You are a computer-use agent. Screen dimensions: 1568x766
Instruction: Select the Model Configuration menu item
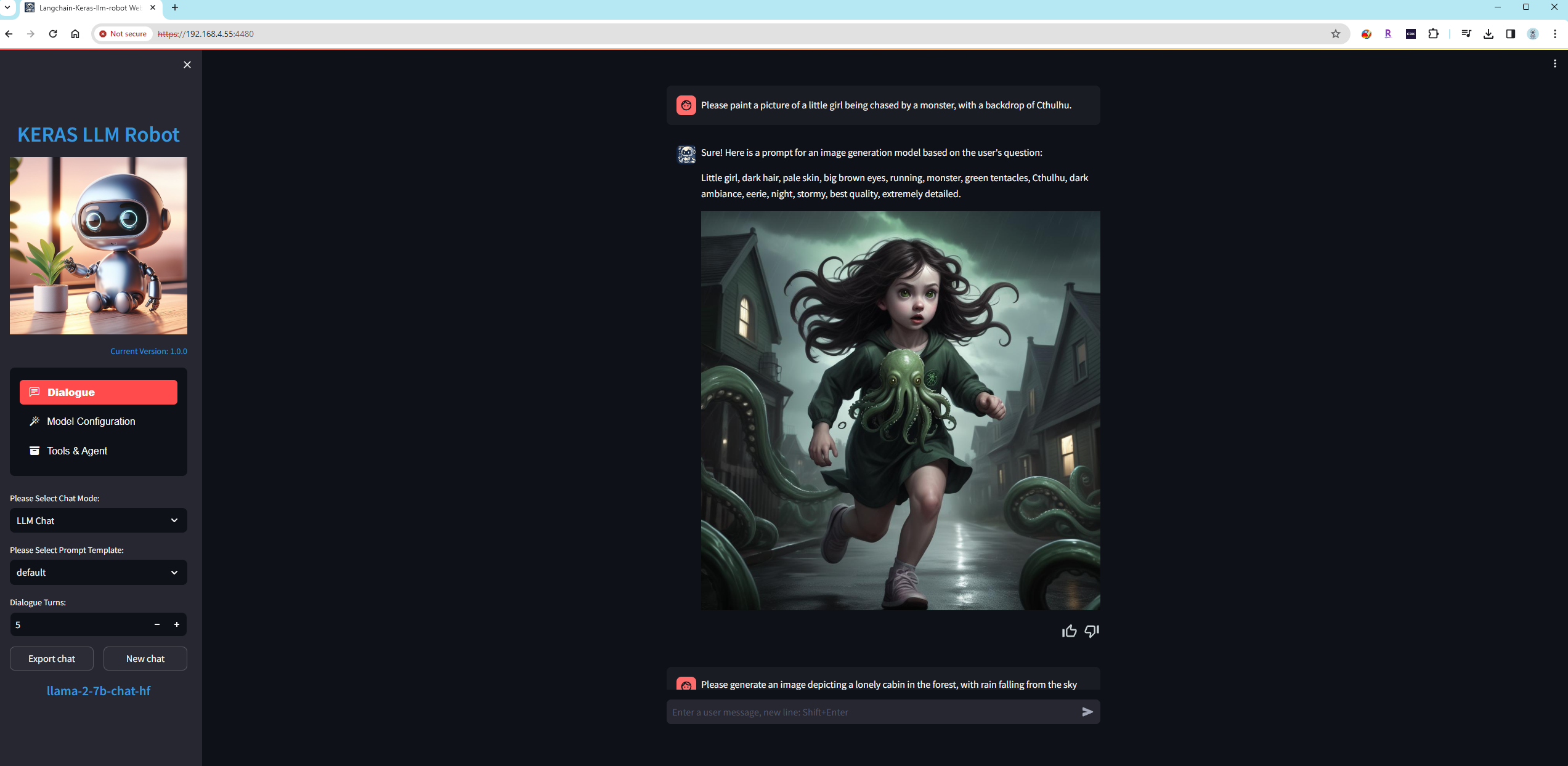click(91, 421)
